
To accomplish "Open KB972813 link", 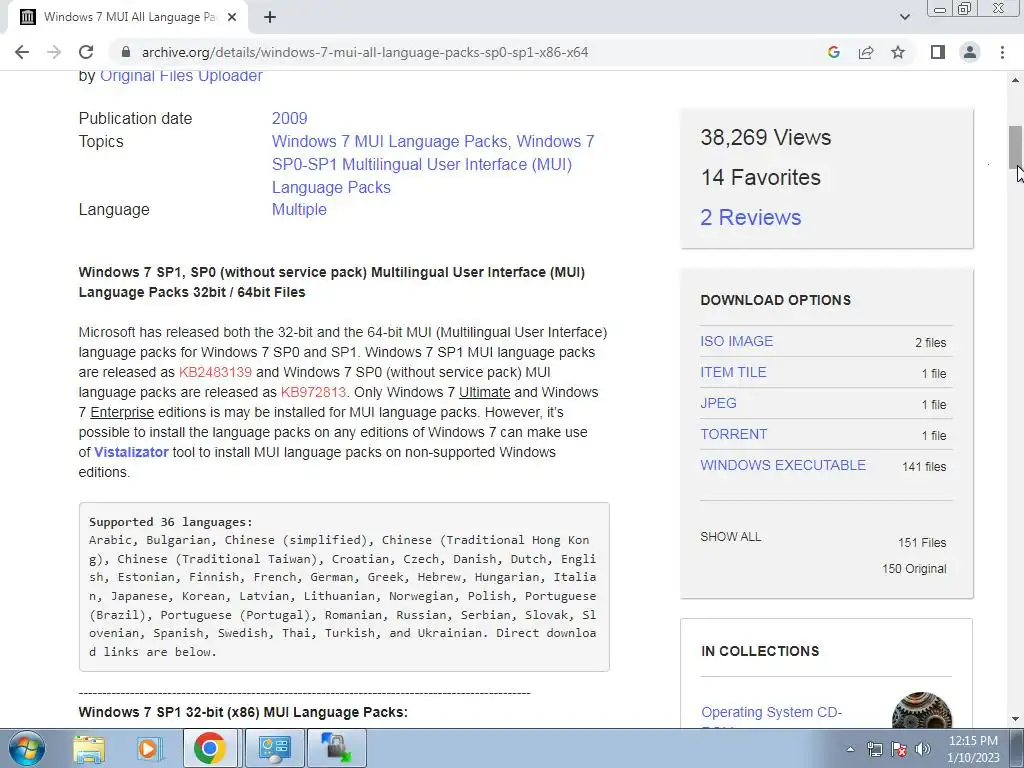I will click(x=313, y=392).
